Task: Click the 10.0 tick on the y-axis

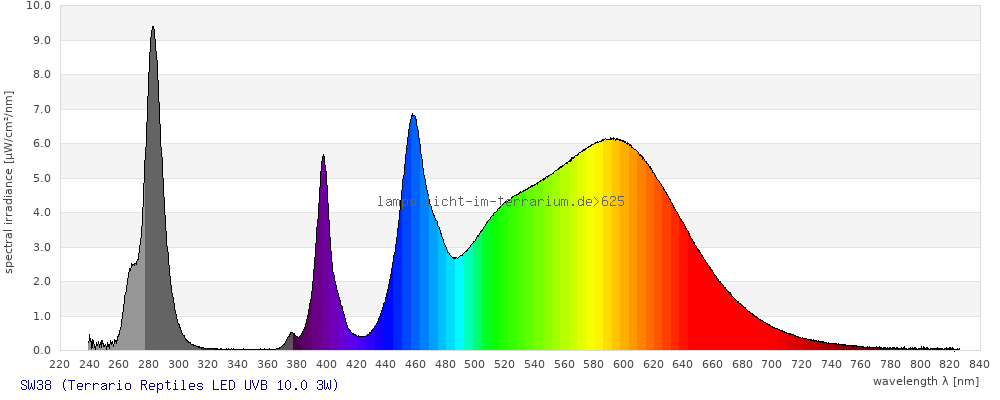Action: (x=38, y=6)
